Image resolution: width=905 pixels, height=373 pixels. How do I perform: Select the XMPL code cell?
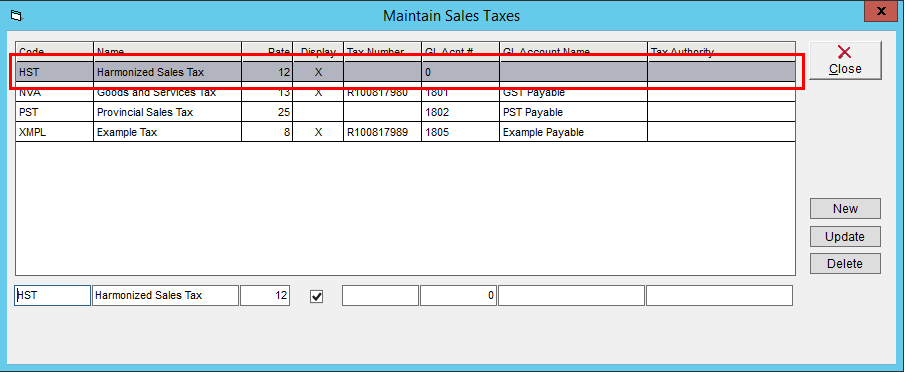coord(54,132)
